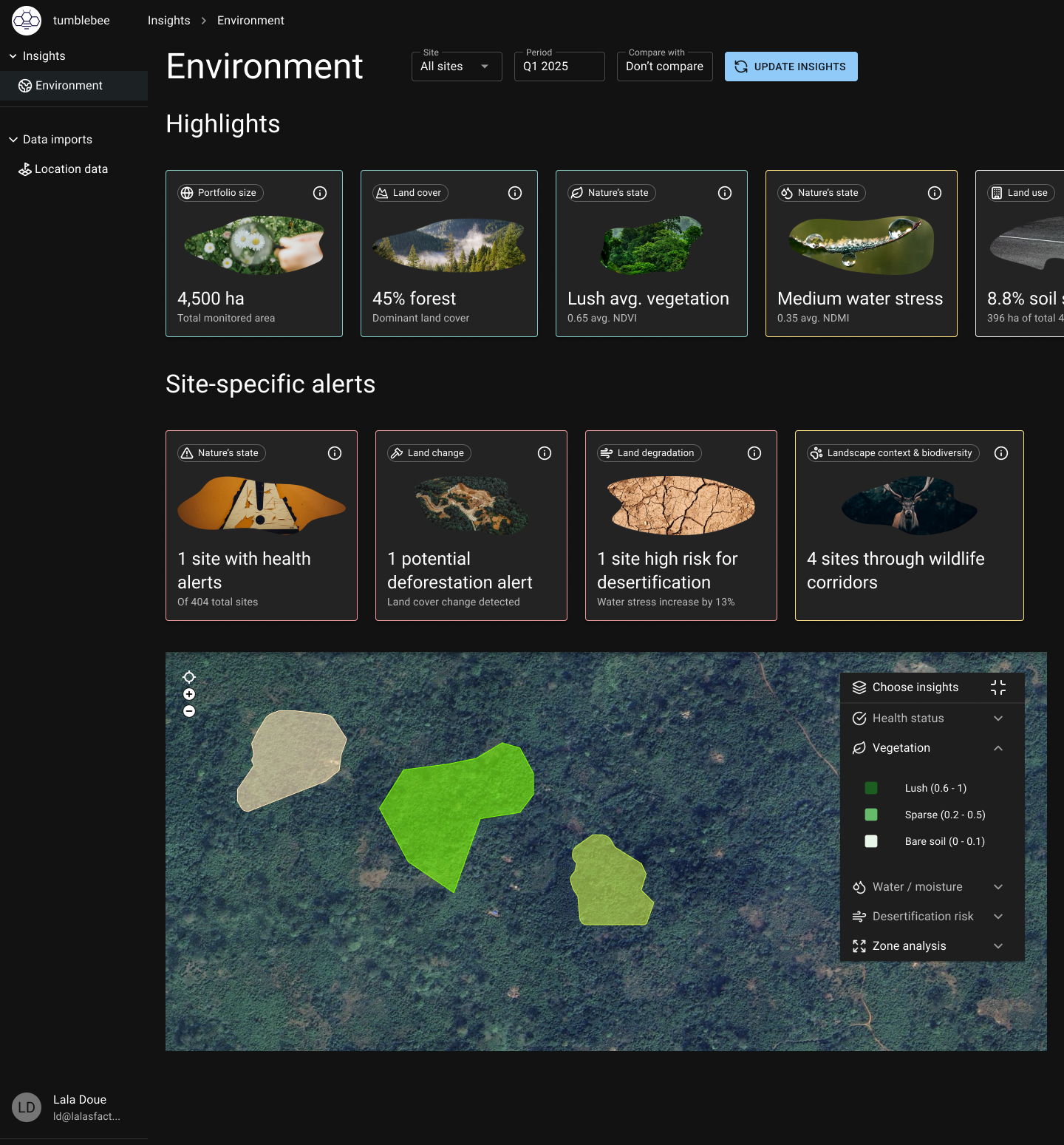The height and width of the screenshot is (1145, 1064).
Task: Click the Lala Doue user name
Action: point(80,1099)
